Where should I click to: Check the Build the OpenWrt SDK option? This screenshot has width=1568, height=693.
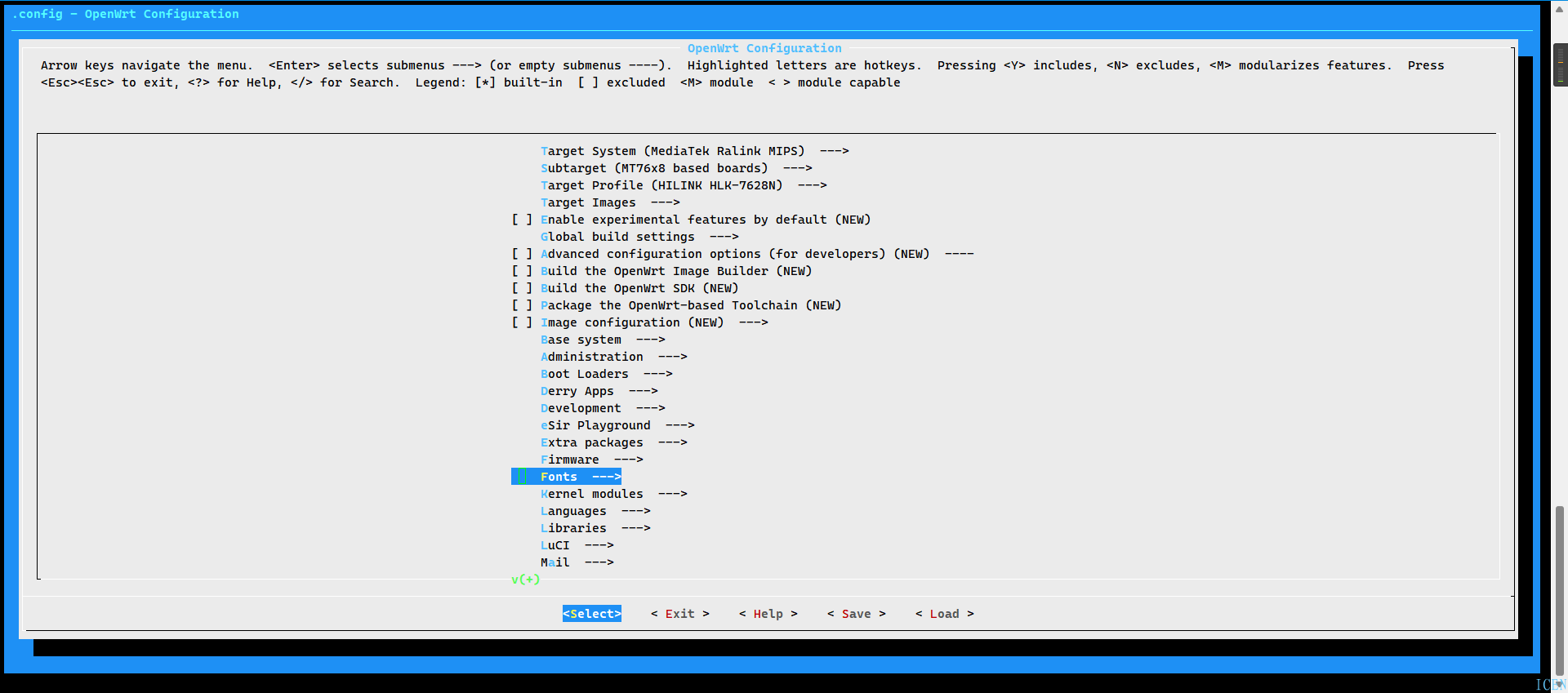coord(522,288)
